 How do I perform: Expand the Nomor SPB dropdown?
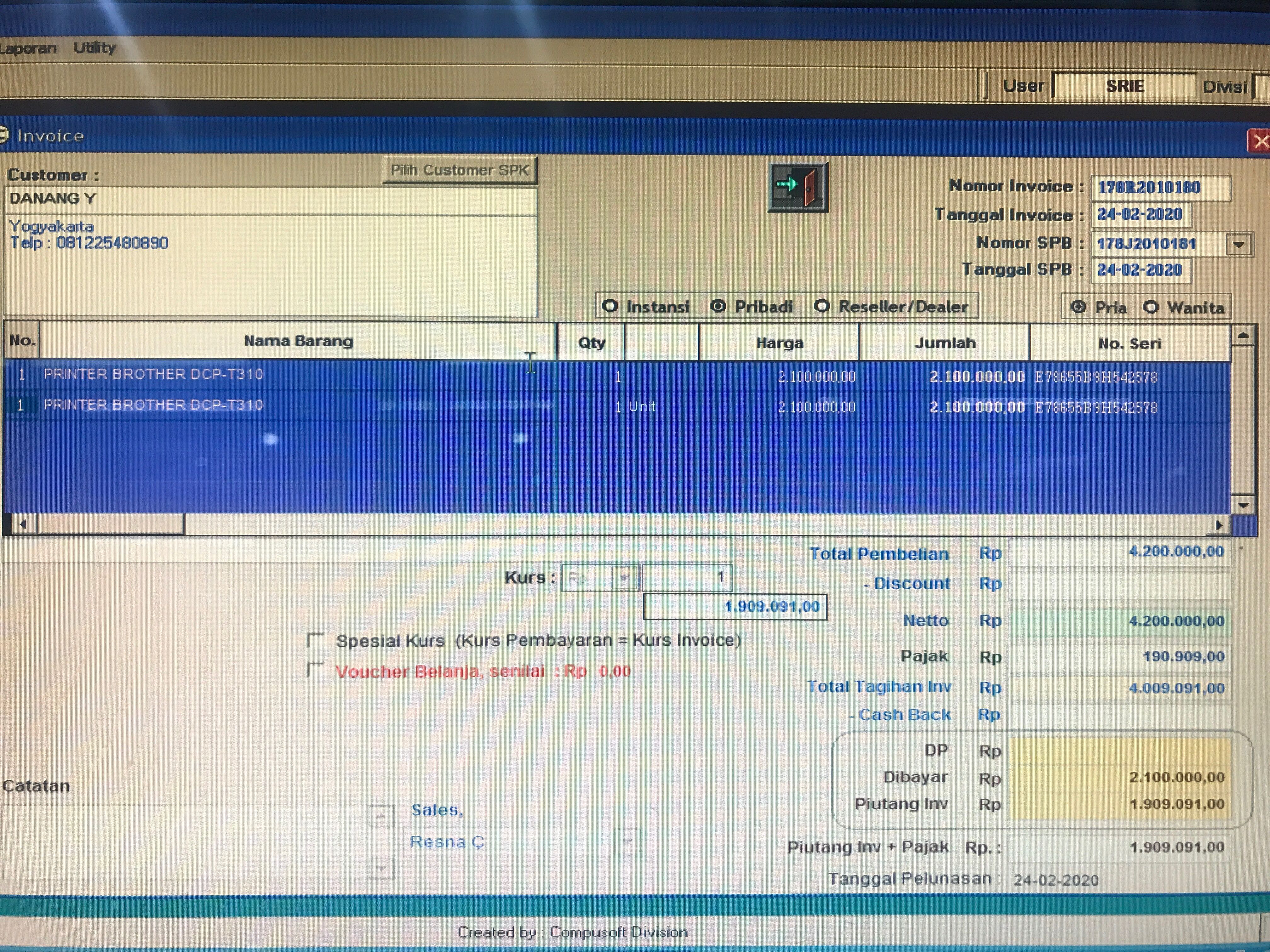[x=1239, y=245]
